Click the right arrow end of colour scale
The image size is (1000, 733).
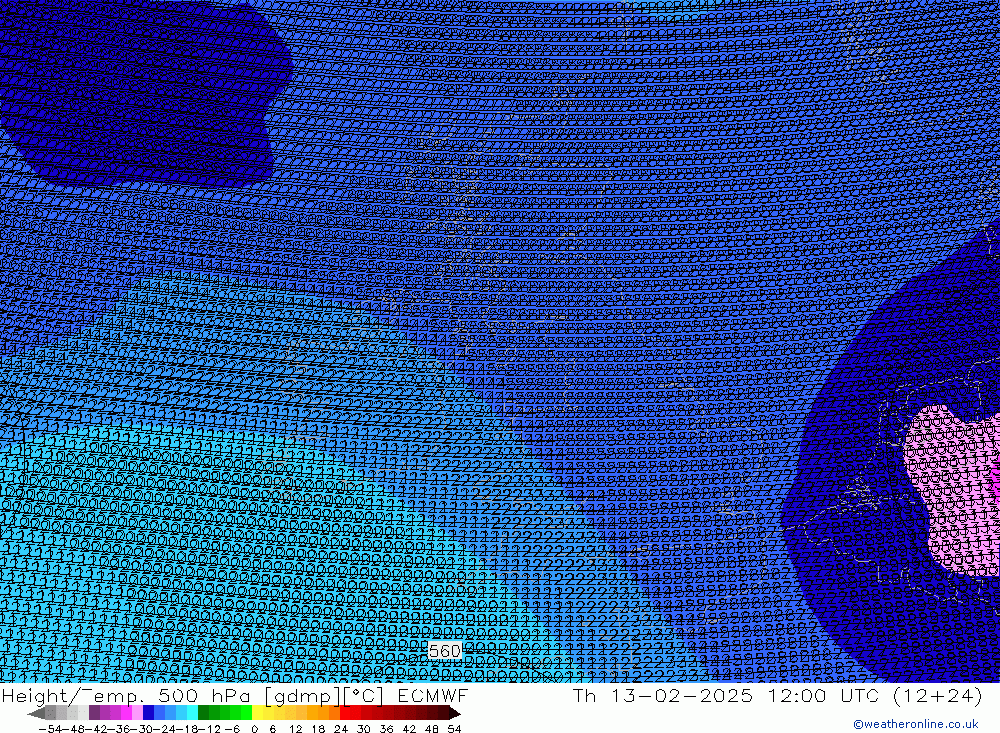click(454, 714)
